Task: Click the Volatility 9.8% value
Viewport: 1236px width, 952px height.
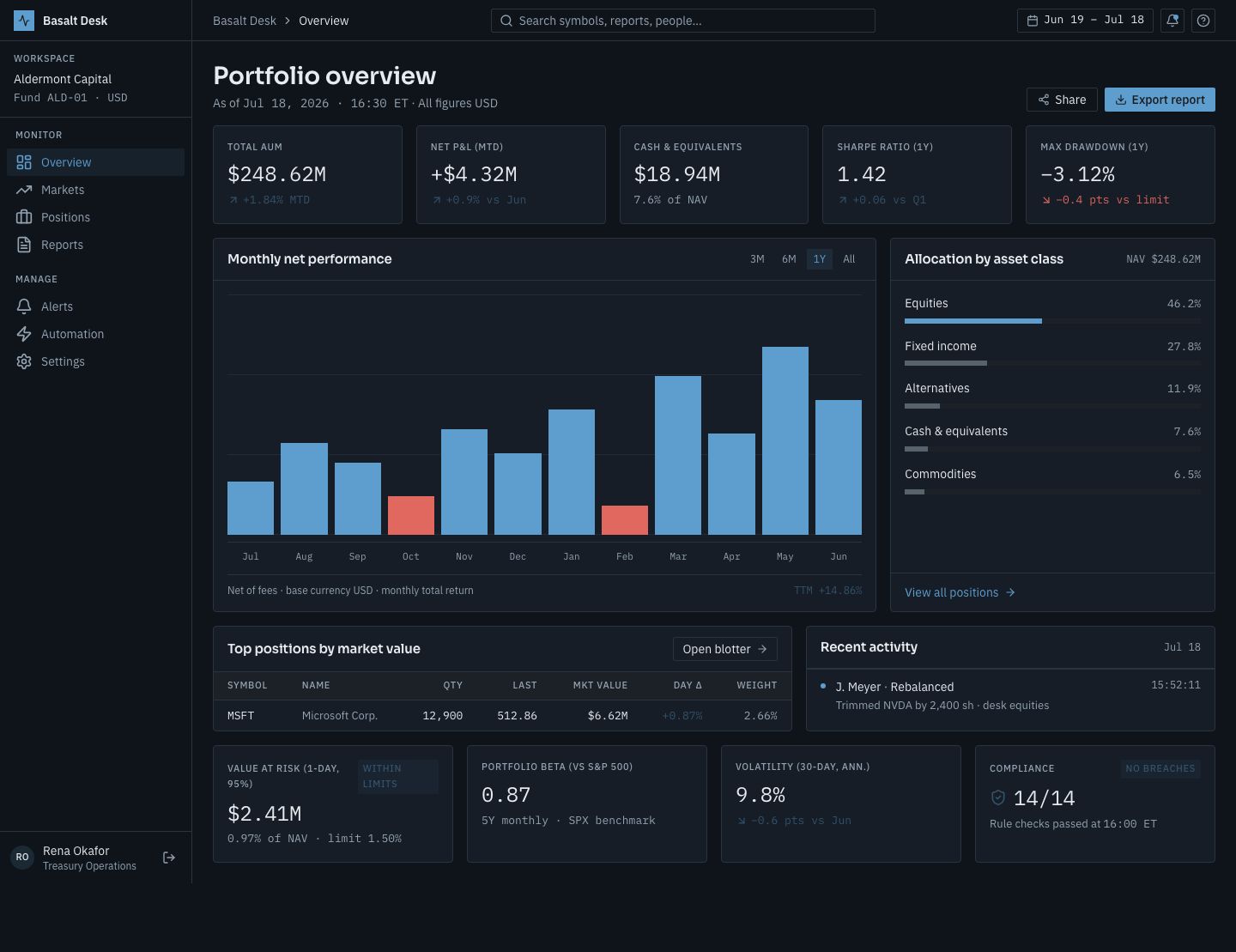Action: click(x=760, y=795)
